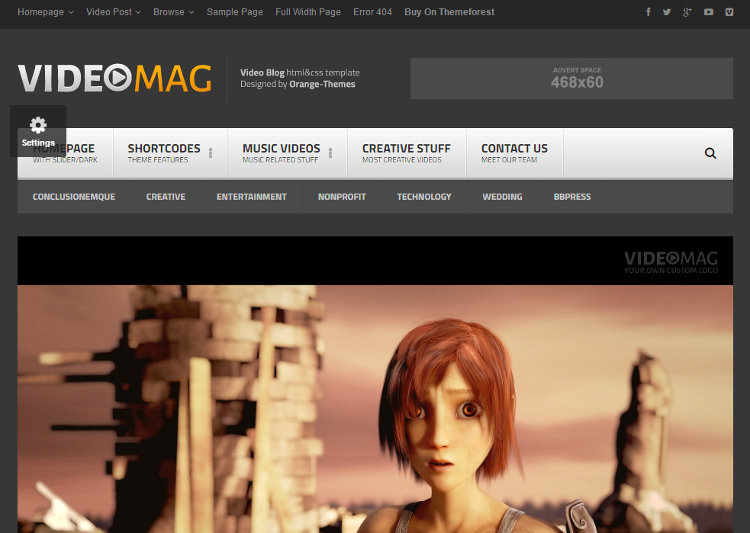Image resolution: width=750 pixels, height=533 pixels.
Task: Open Technology category
Action: click(424, 197)
